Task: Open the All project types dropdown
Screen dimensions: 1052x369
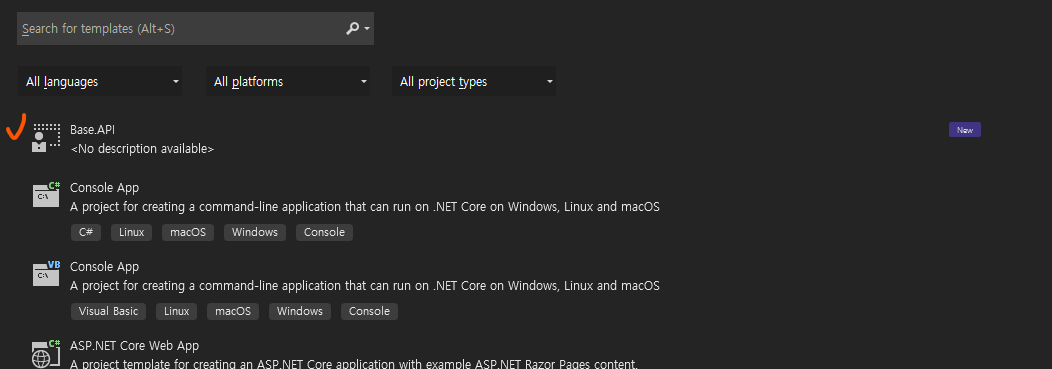Action: pyautogui.click(x=474, y=81)
